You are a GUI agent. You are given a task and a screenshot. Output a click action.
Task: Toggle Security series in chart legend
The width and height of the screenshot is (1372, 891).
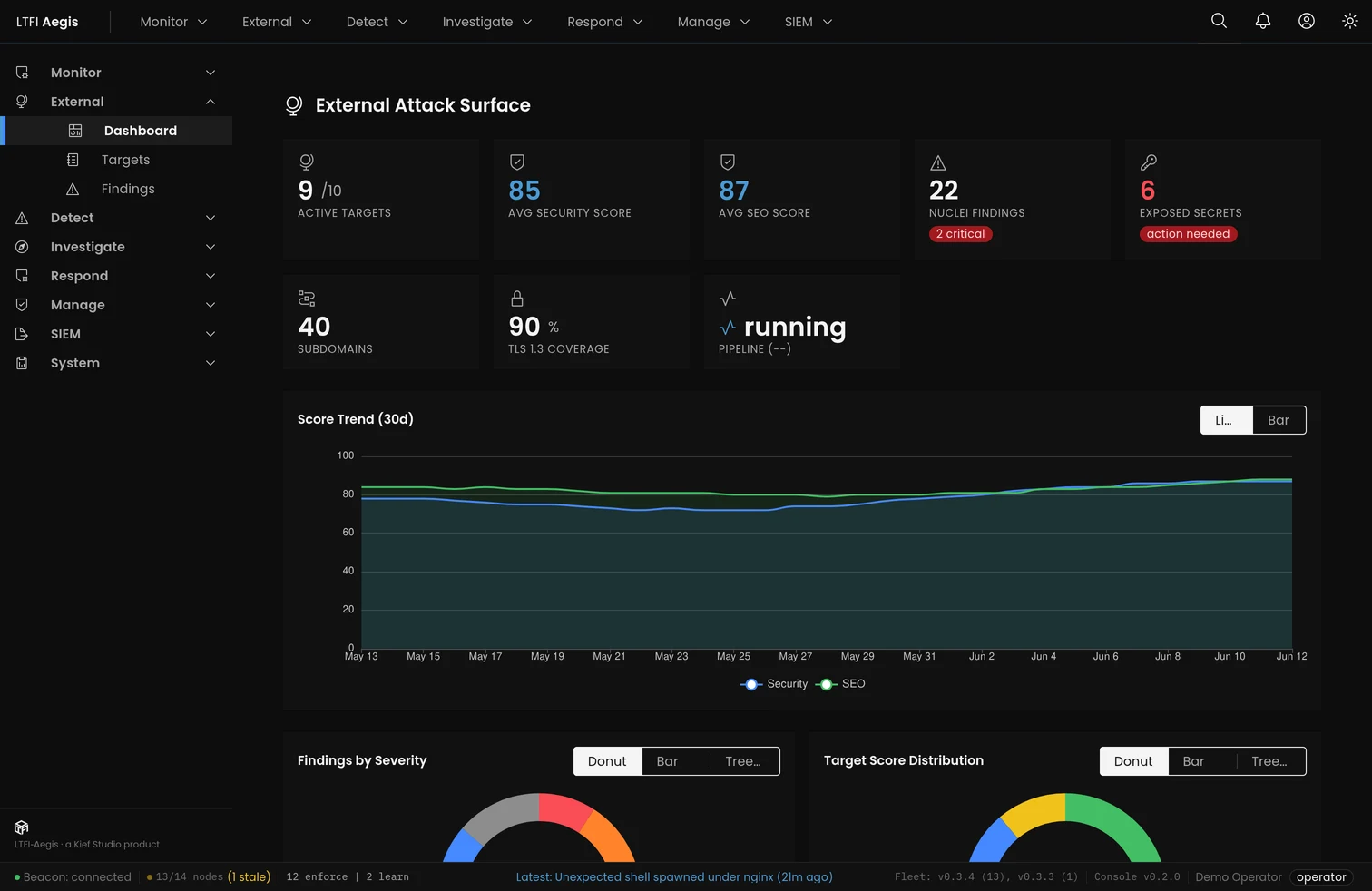click(x=774, y=684)
